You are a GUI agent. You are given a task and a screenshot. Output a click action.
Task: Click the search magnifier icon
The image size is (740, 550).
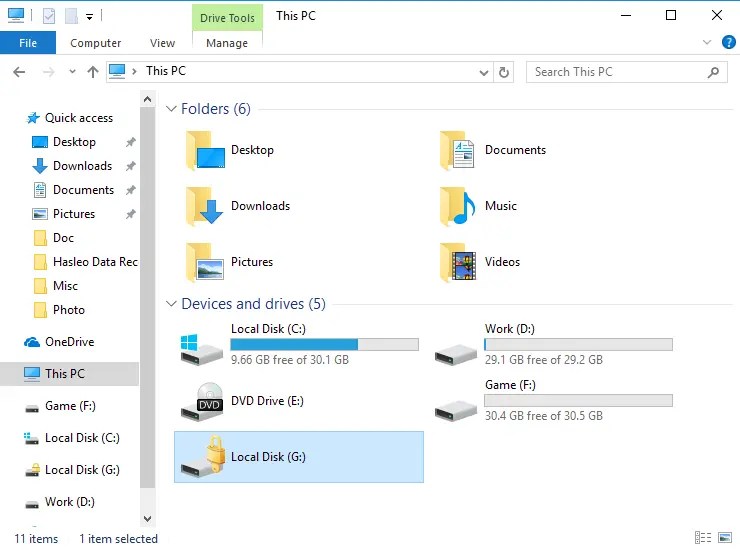click(714, 72)
